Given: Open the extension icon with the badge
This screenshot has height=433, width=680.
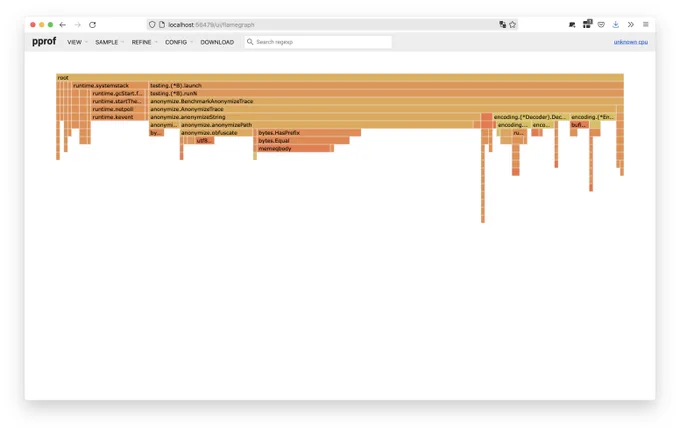Looking at the screenshot, I should pos(587,24).
